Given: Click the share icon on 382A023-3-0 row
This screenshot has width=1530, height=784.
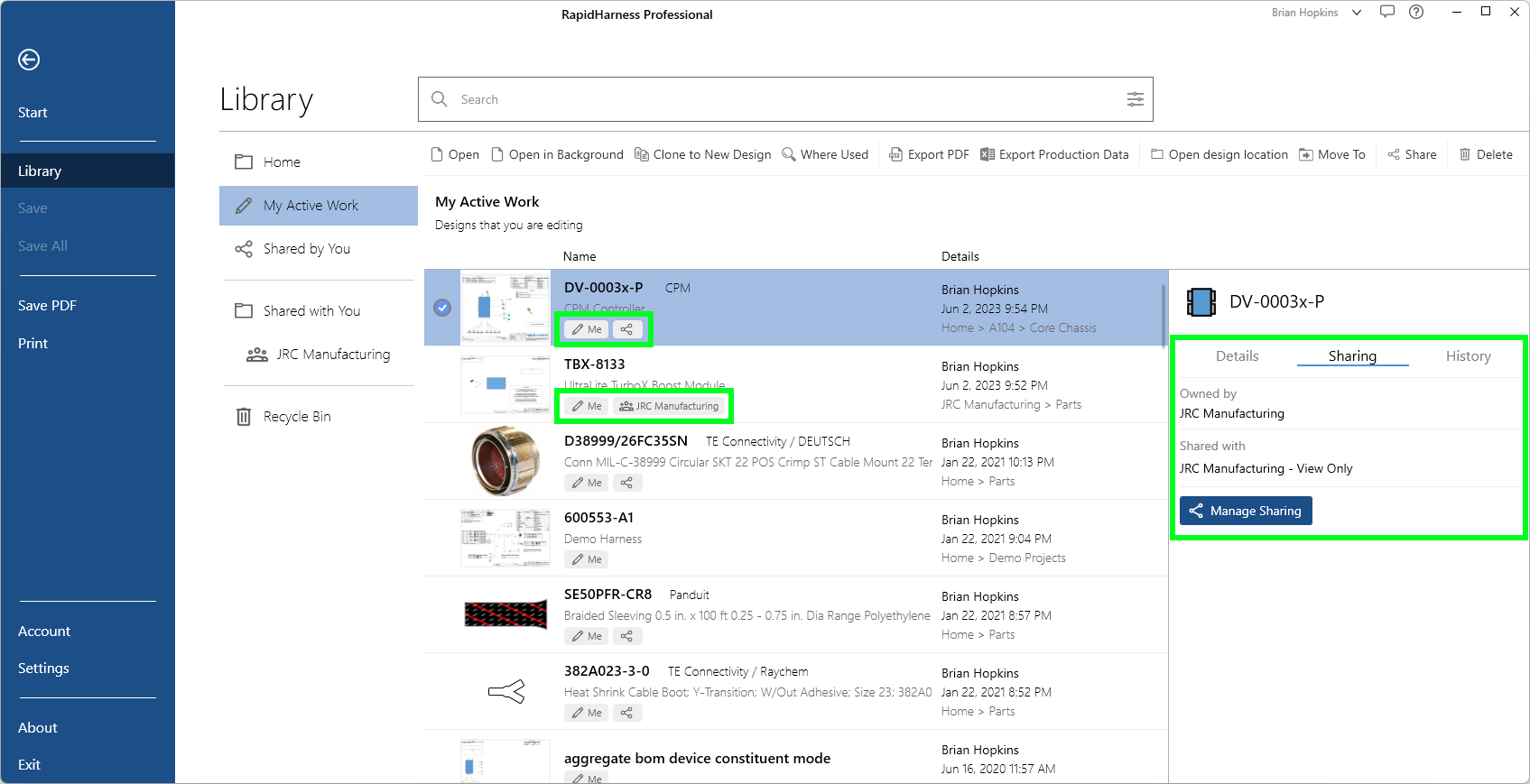Looking at the screenshot, I should pos(626,713).
